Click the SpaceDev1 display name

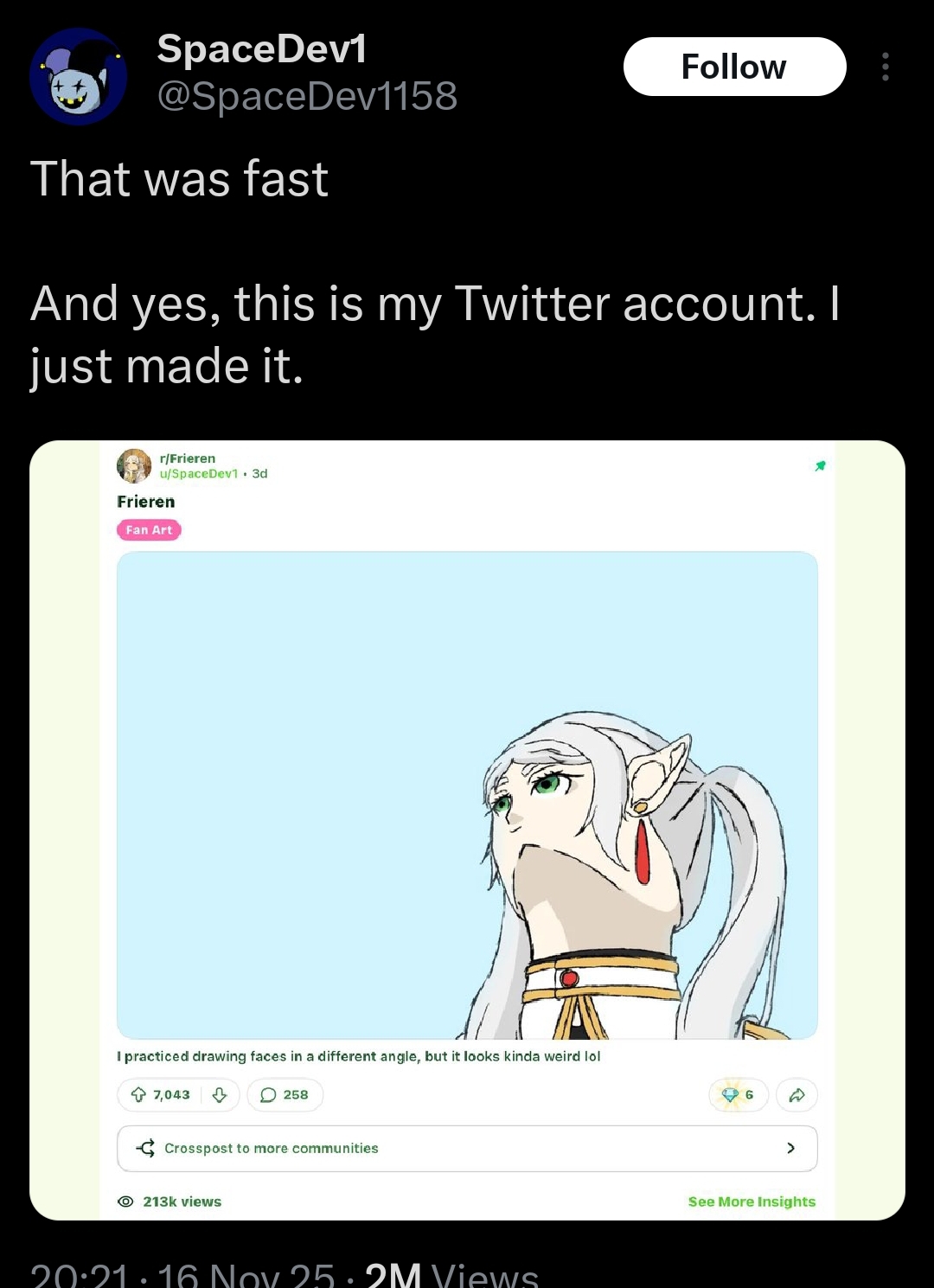point(261,48)
